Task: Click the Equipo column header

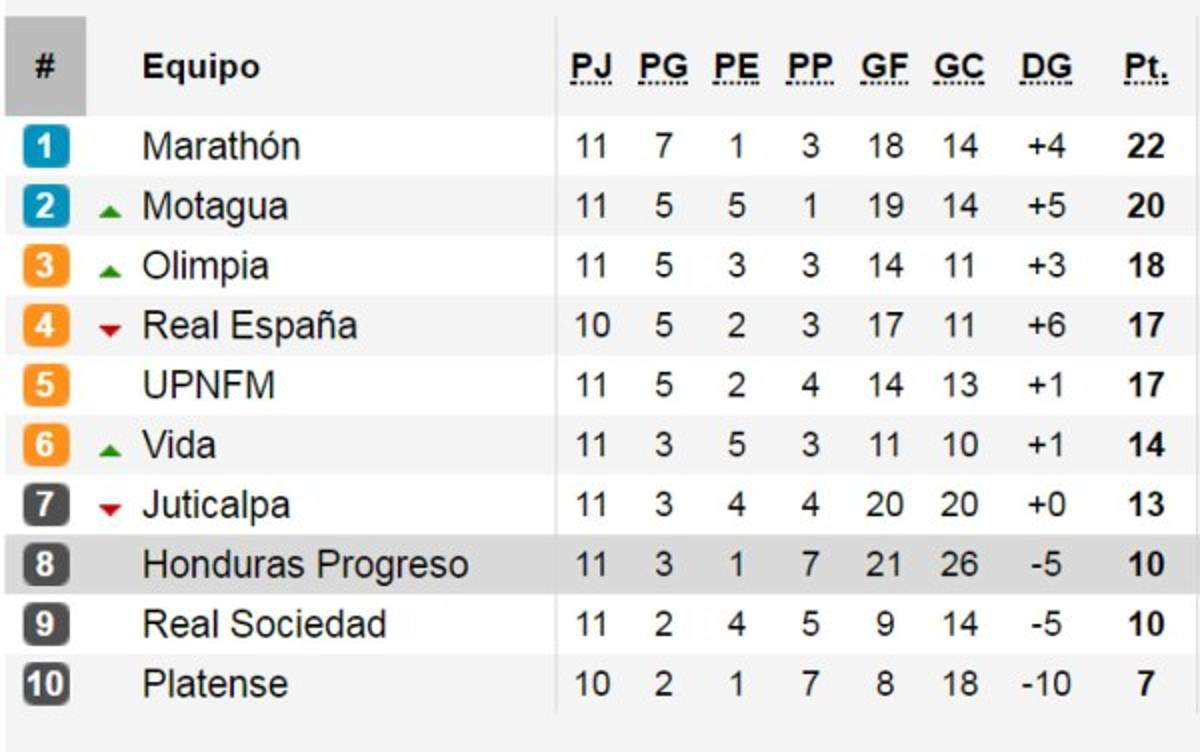Action: click(x=201, y=68)
